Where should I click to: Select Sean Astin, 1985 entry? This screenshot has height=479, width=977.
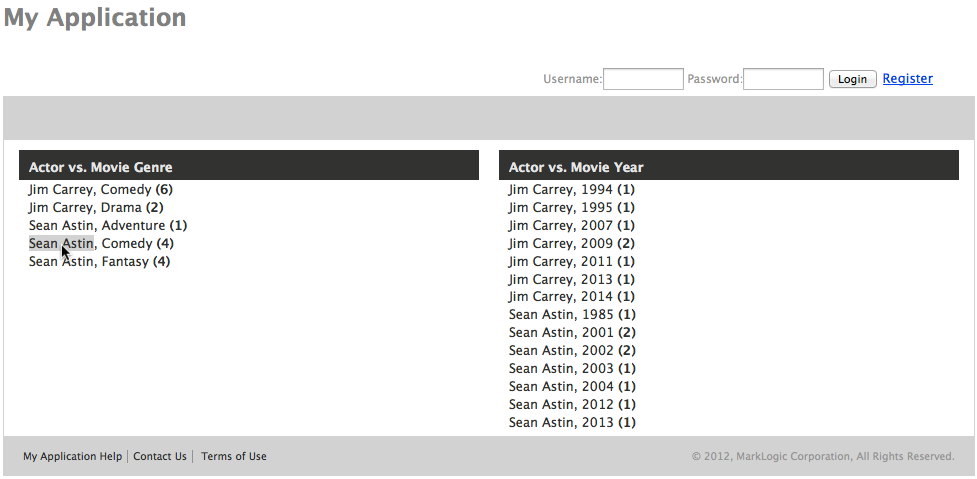[x=560, y=314]
